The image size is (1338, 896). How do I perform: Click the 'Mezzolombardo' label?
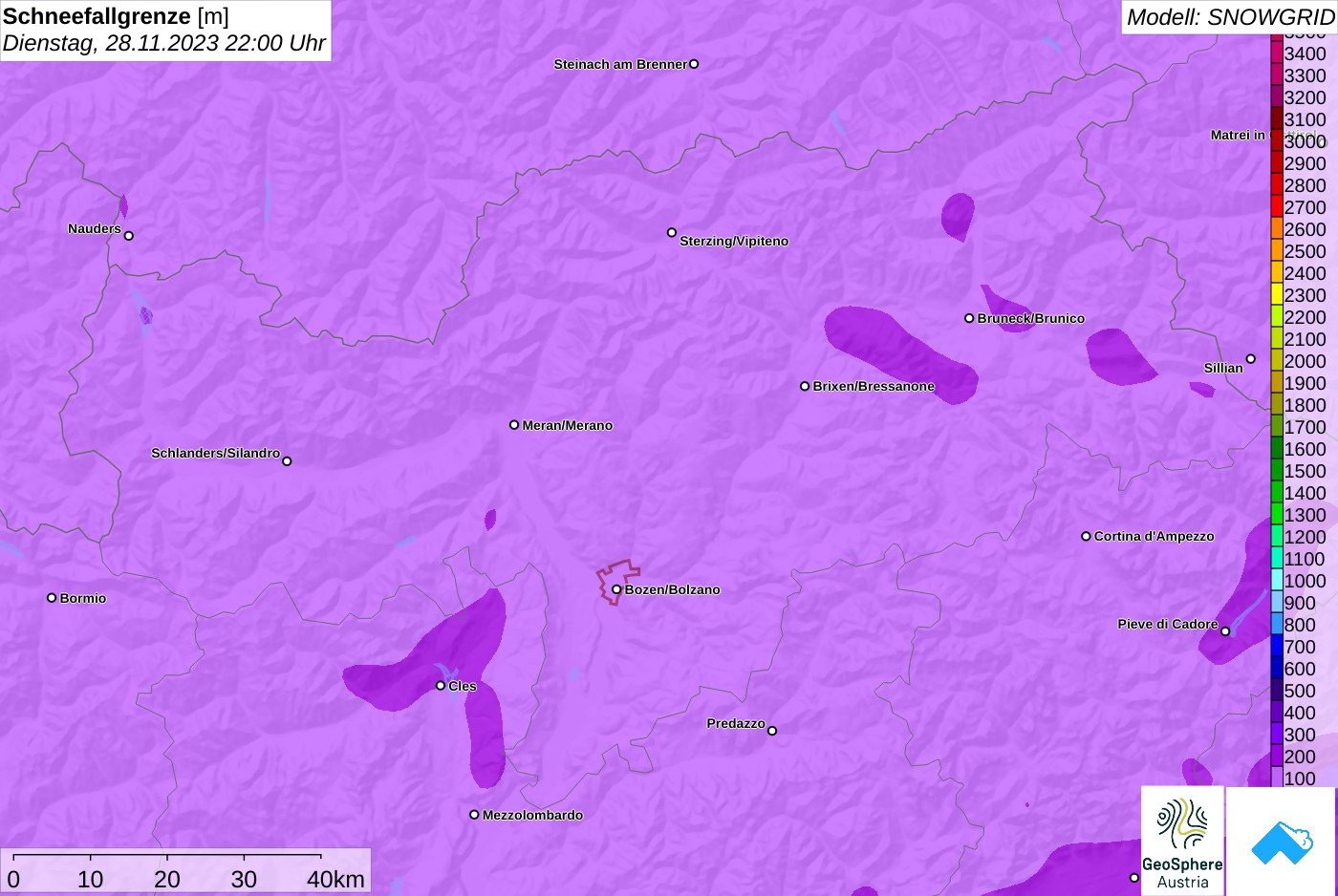pos(532,815)
